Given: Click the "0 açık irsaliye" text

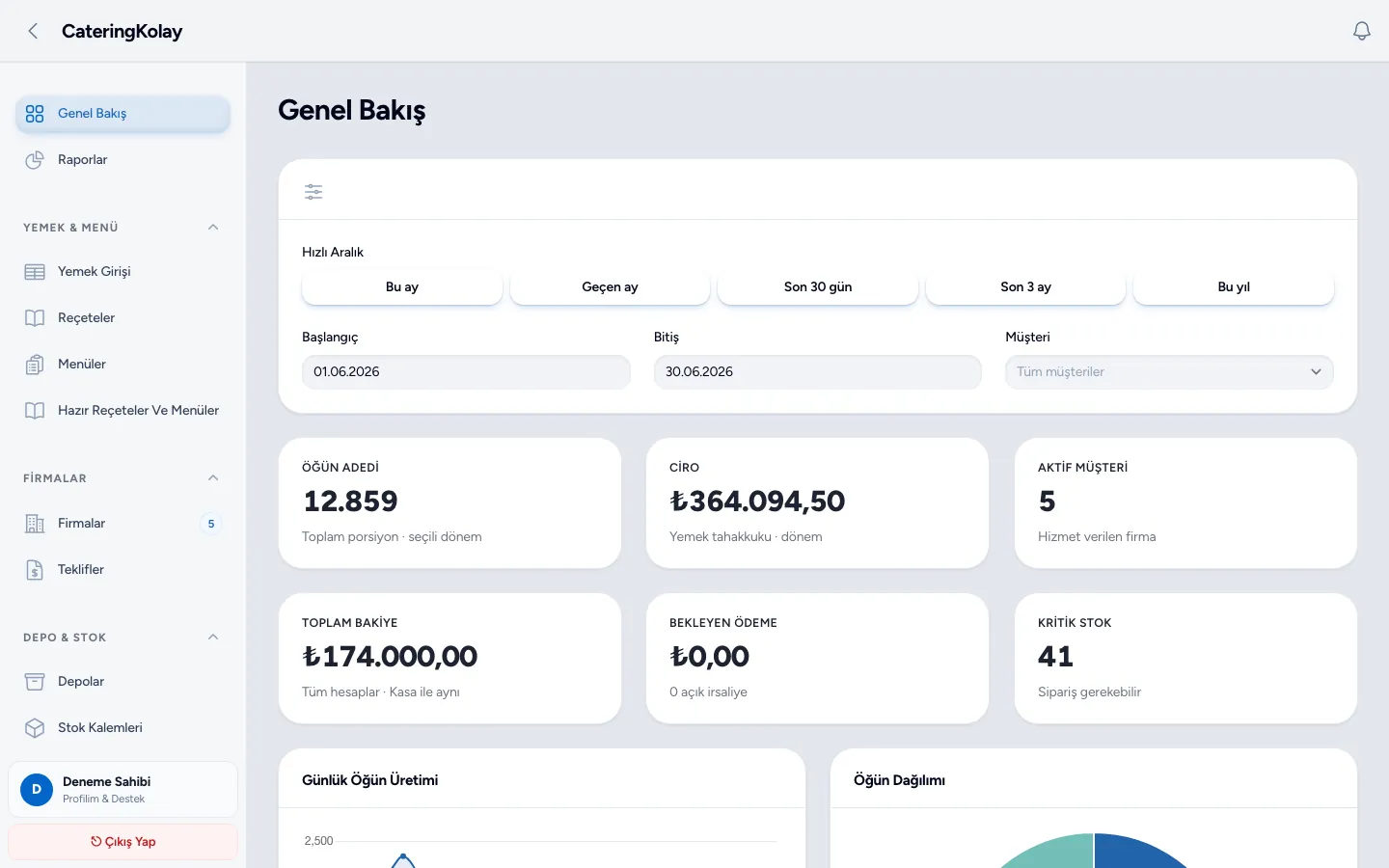Looking at the screenshot, I should [708, 692].
